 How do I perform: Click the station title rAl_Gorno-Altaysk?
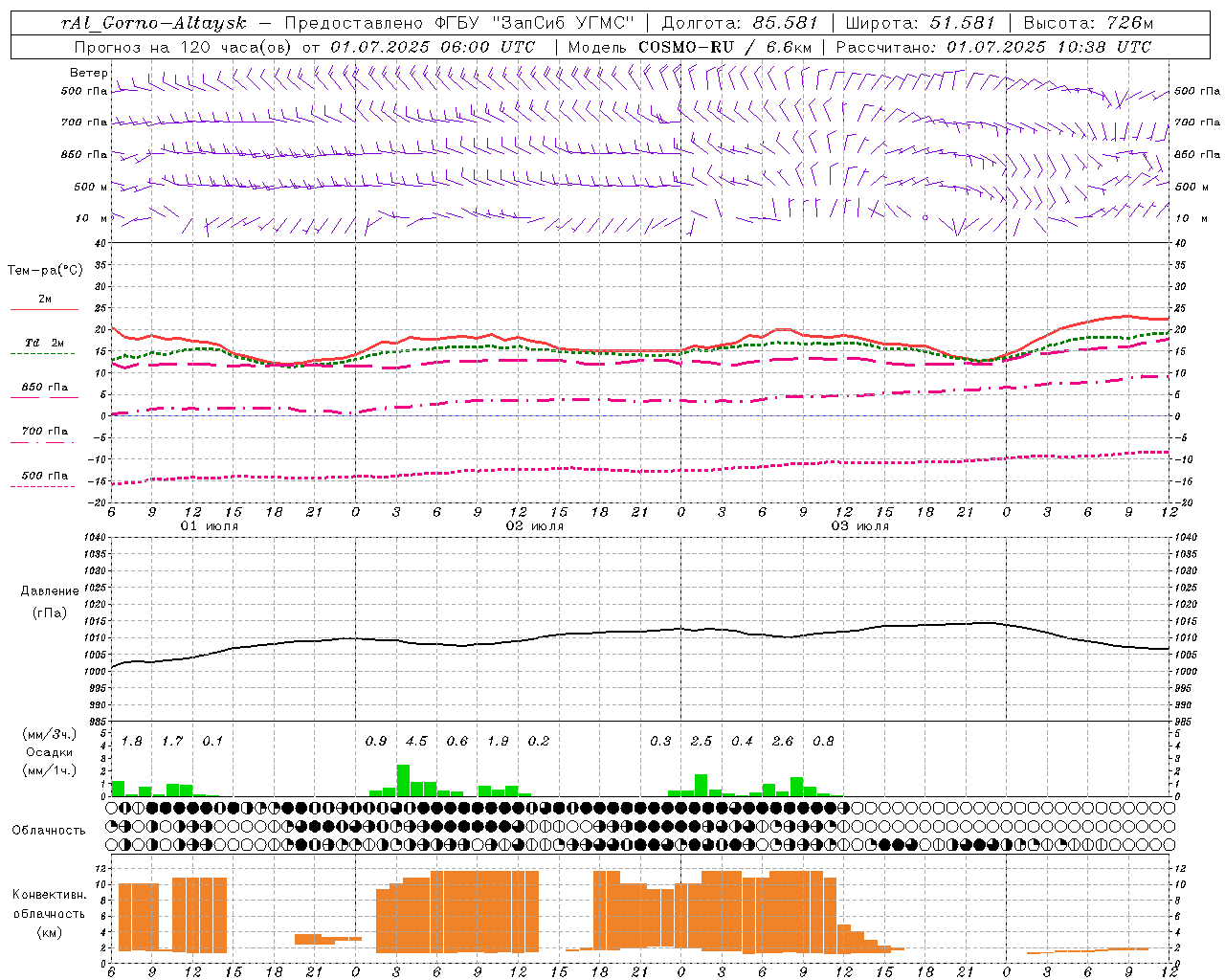point(153,23)
